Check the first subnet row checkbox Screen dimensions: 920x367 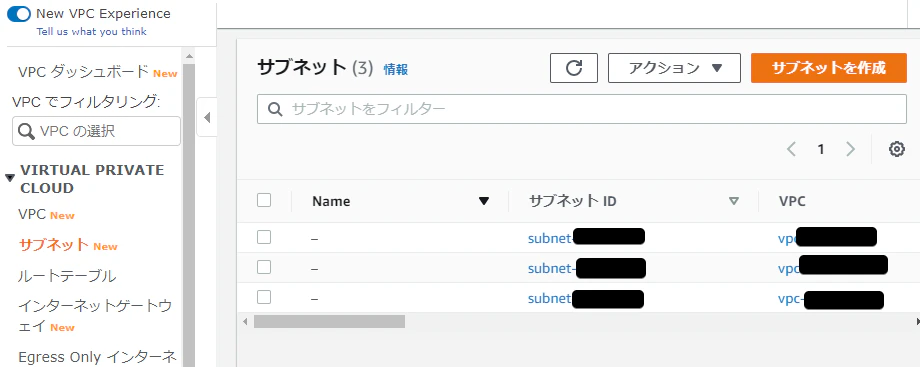(264, 237)
